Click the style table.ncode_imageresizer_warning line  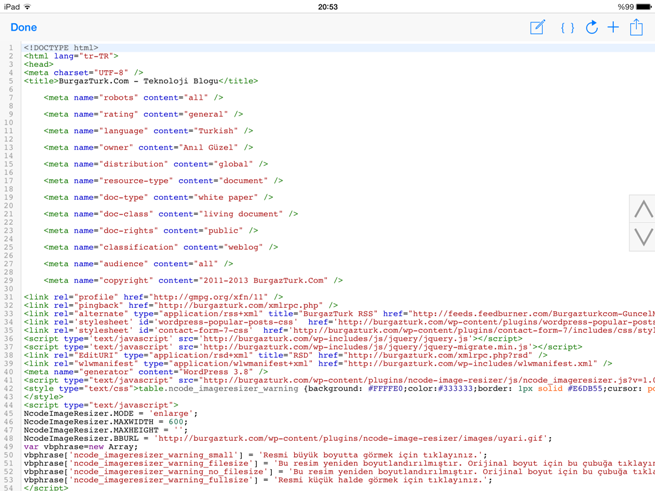pos(339,389)
